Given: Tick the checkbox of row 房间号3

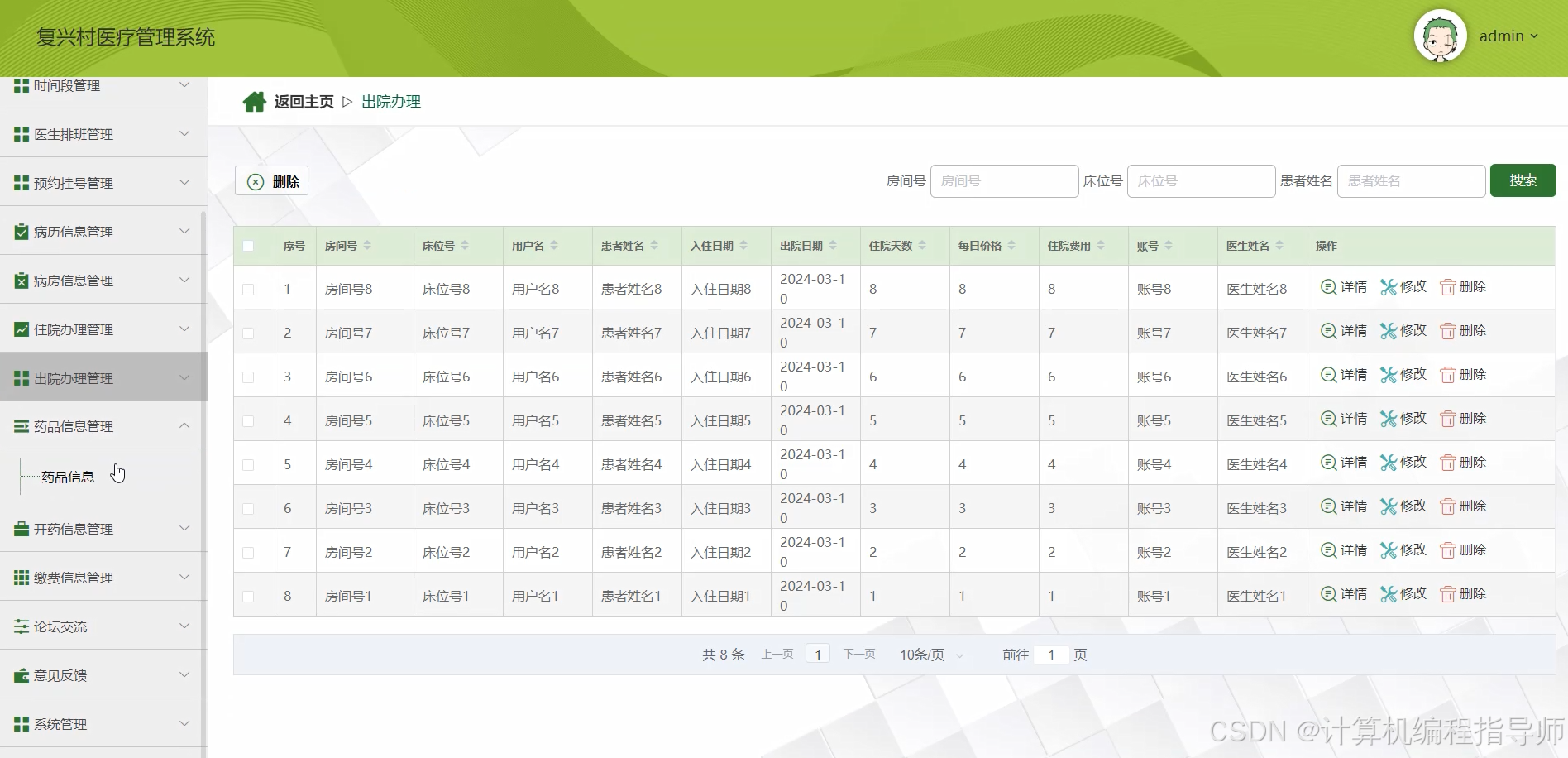Looking at the screenshot, I should coord(248,509).
